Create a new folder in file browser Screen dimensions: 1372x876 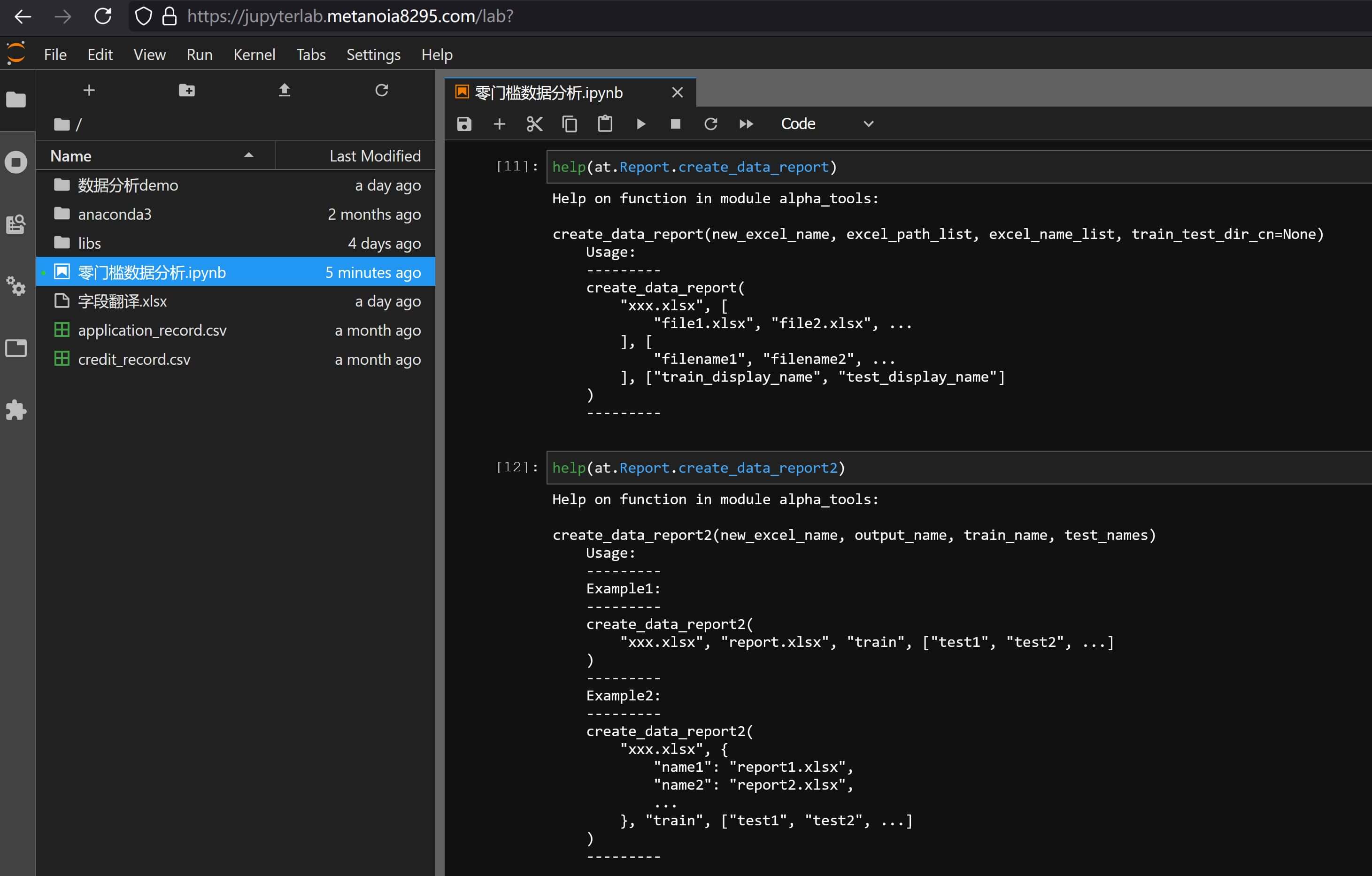(187, 90)
